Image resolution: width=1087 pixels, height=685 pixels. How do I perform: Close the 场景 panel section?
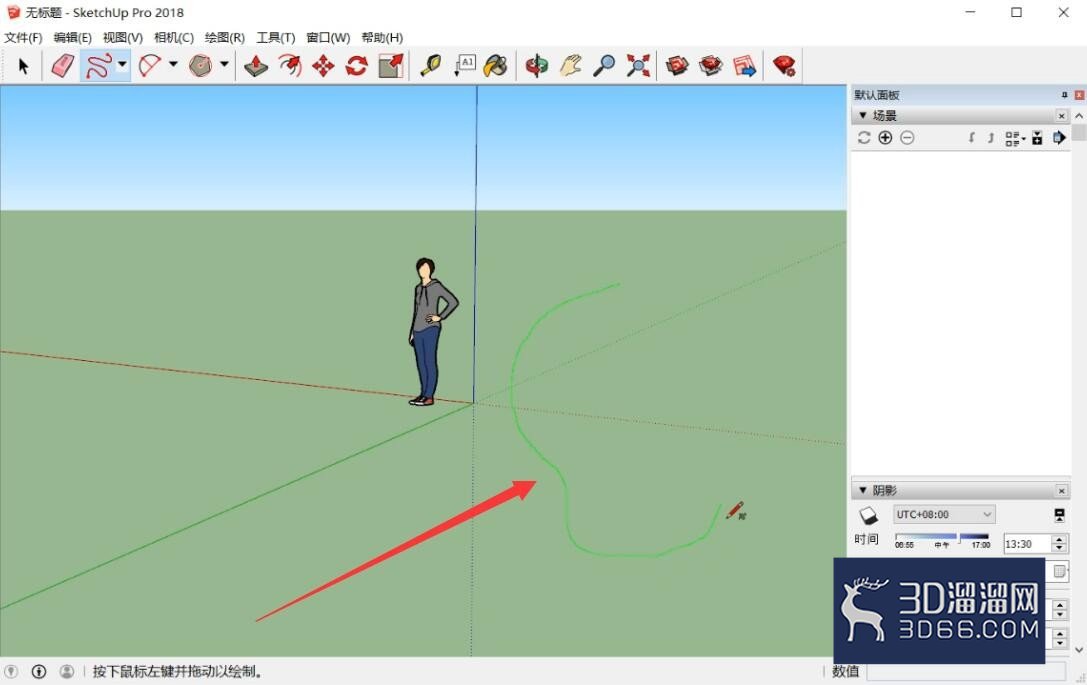[1061, 116]
